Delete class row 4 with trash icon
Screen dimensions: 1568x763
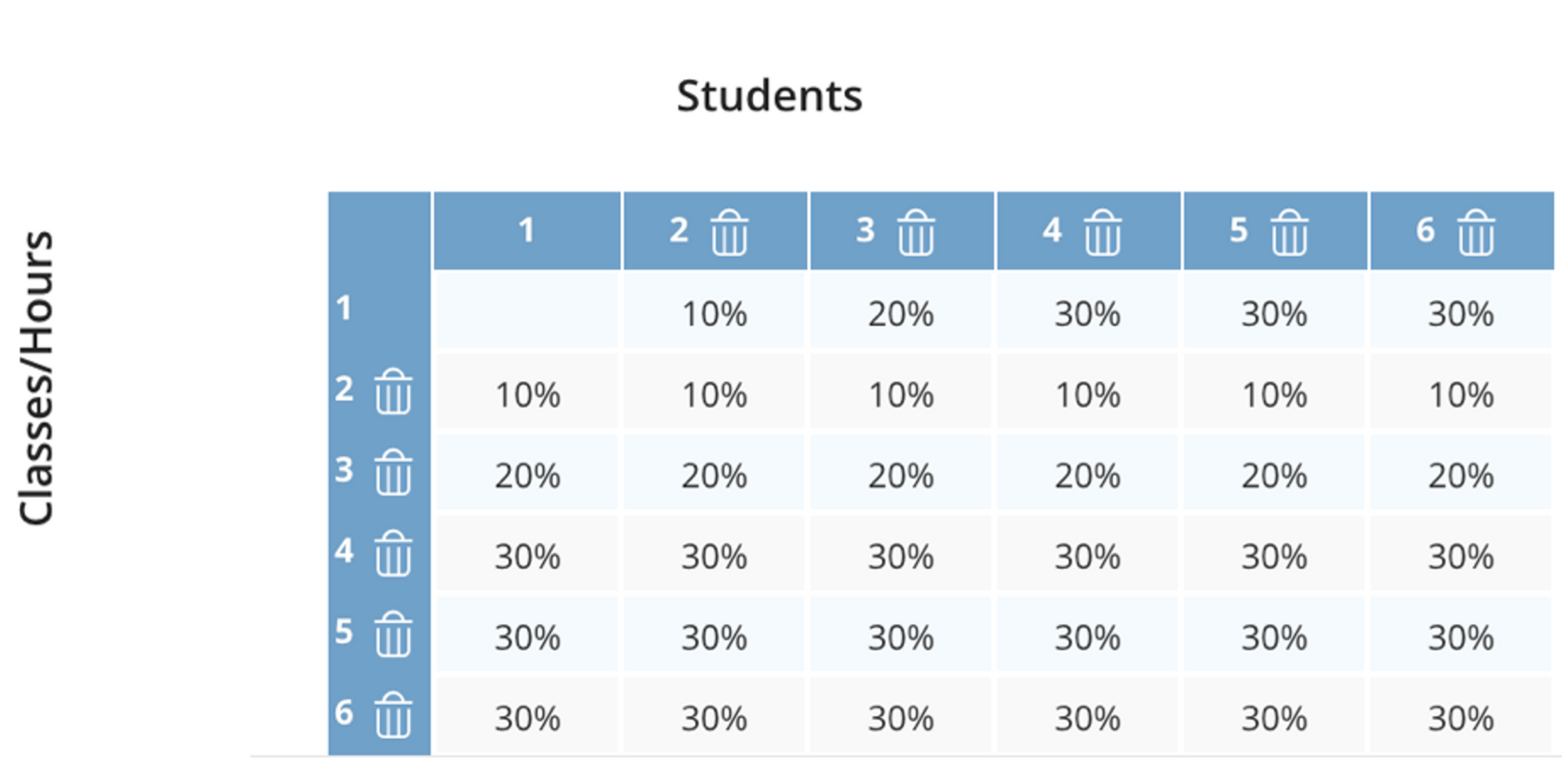click(x=393, y=553)
